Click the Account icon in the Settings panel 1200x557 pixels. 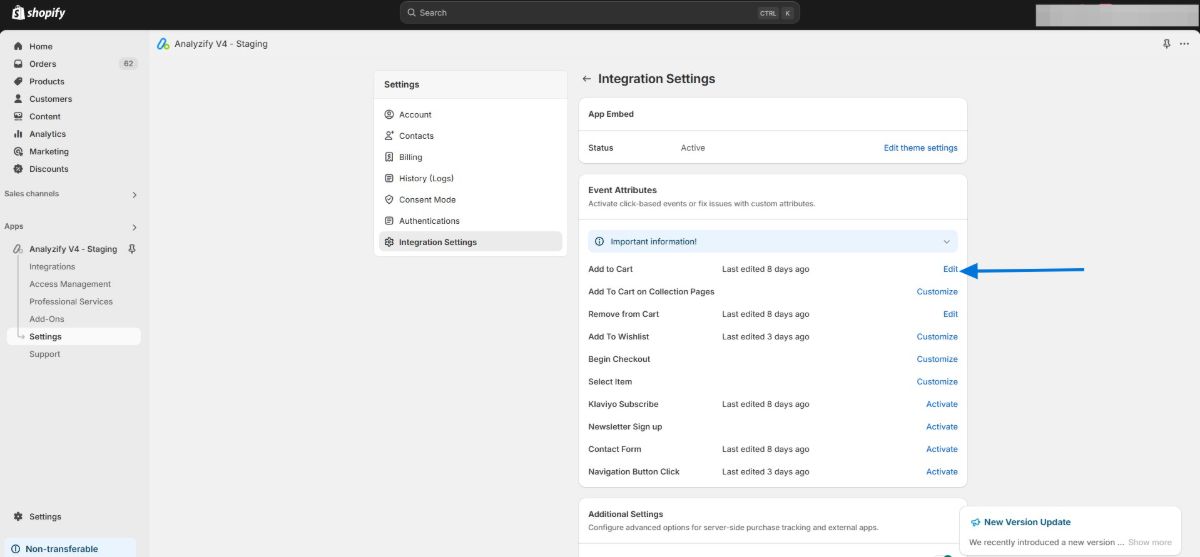390,115
